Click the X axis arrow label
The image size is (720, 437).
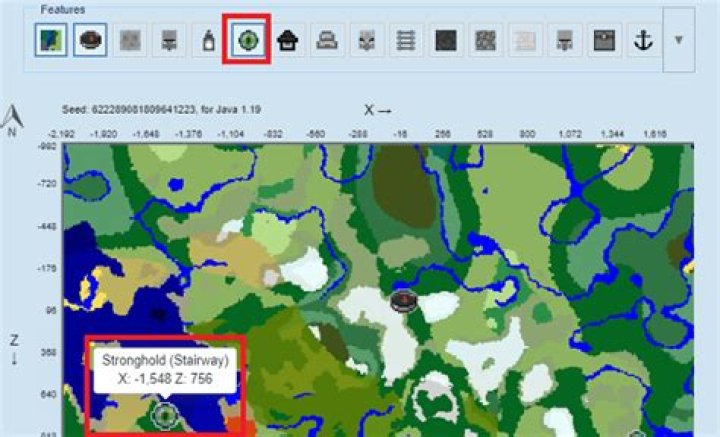pyautogui.click(x=377, y=110)
